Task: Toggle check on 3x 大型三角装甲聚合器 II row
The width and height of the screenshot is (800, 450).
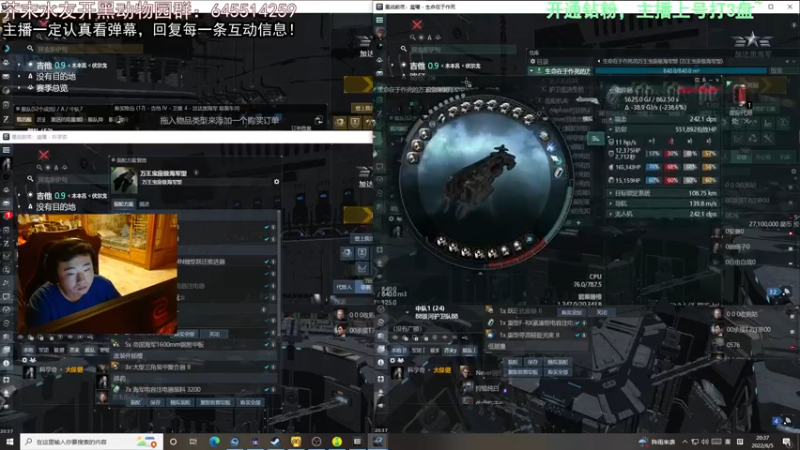Action: pos(266,367)
